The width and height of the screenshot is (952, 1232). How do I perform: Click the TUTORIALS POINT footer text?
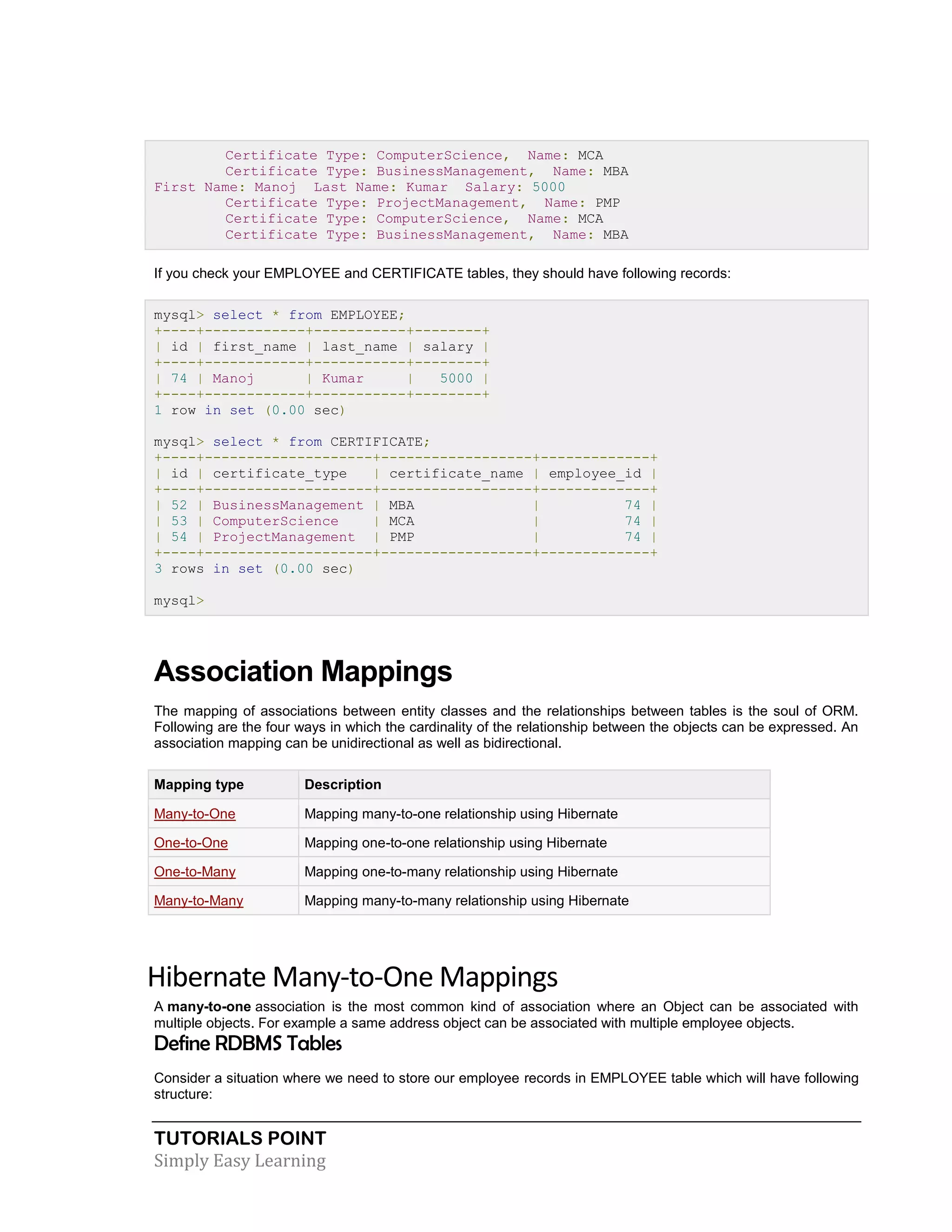point(240,1138)
